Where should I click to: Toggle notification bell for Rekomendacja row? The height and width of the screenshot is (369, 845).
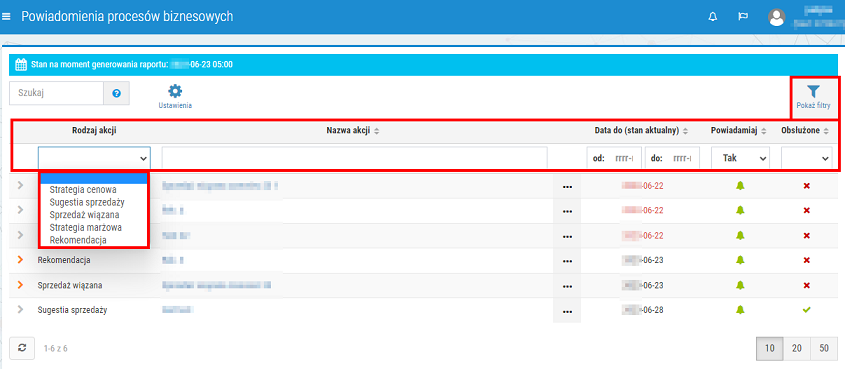pos(740,260)
